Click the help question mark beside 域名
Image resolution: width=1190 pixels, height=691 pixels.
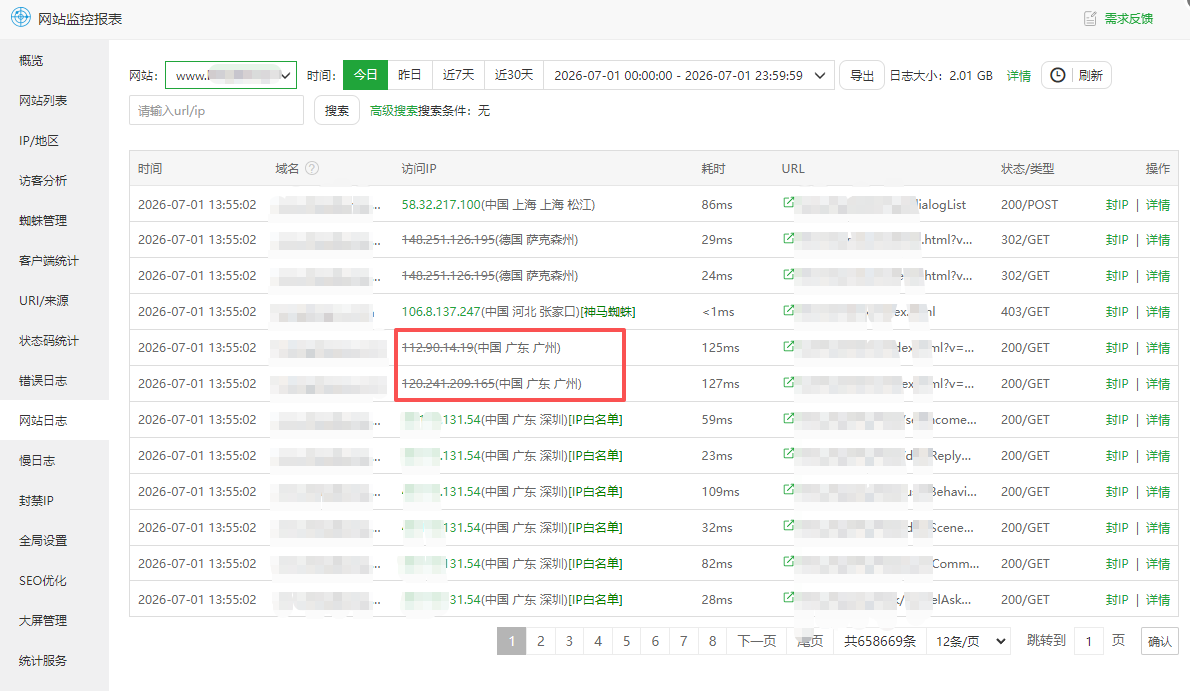(312, 169)
